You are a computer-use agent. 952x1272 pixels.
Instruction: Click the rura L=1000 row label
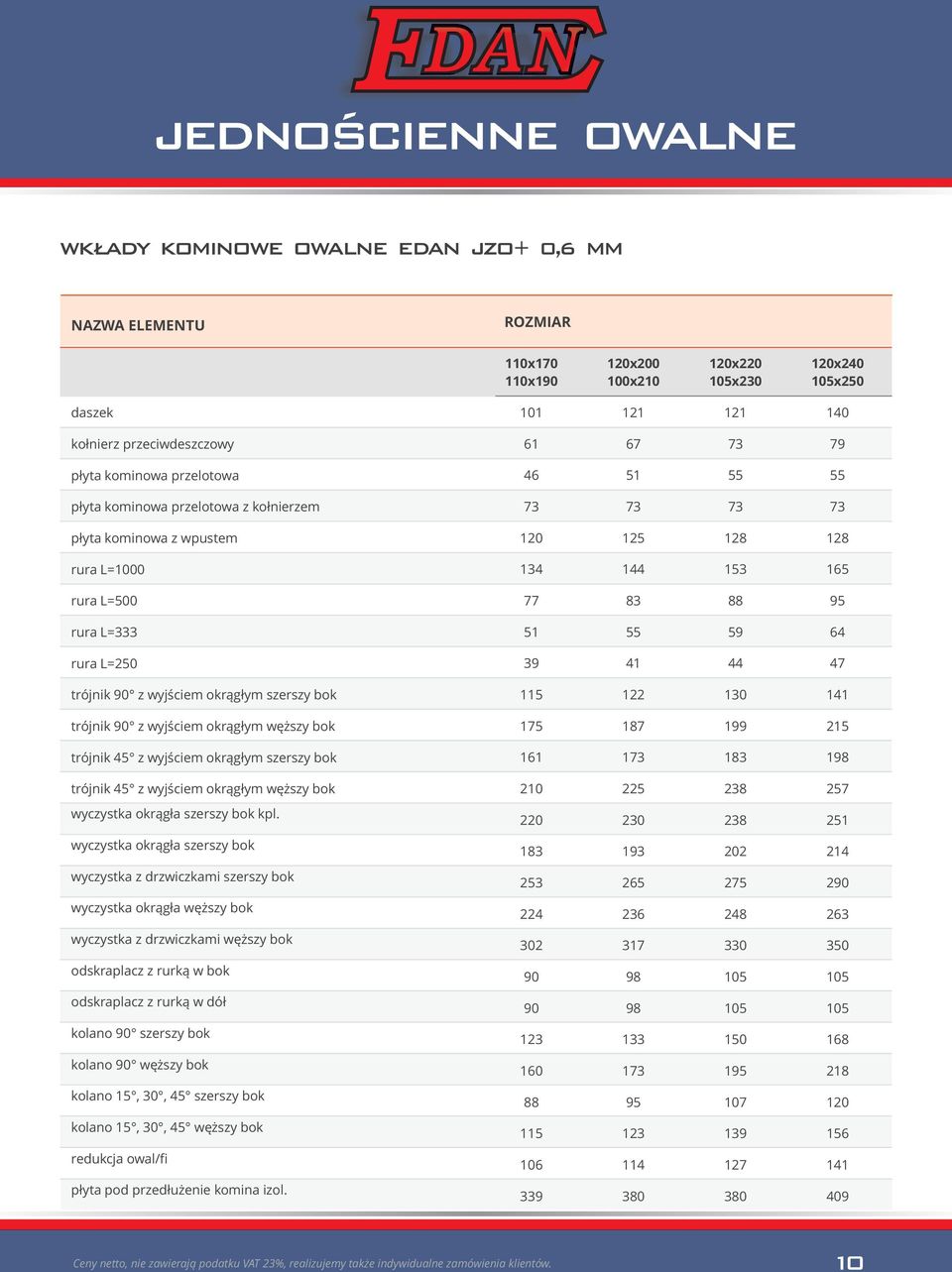click(x=108, y=569)
